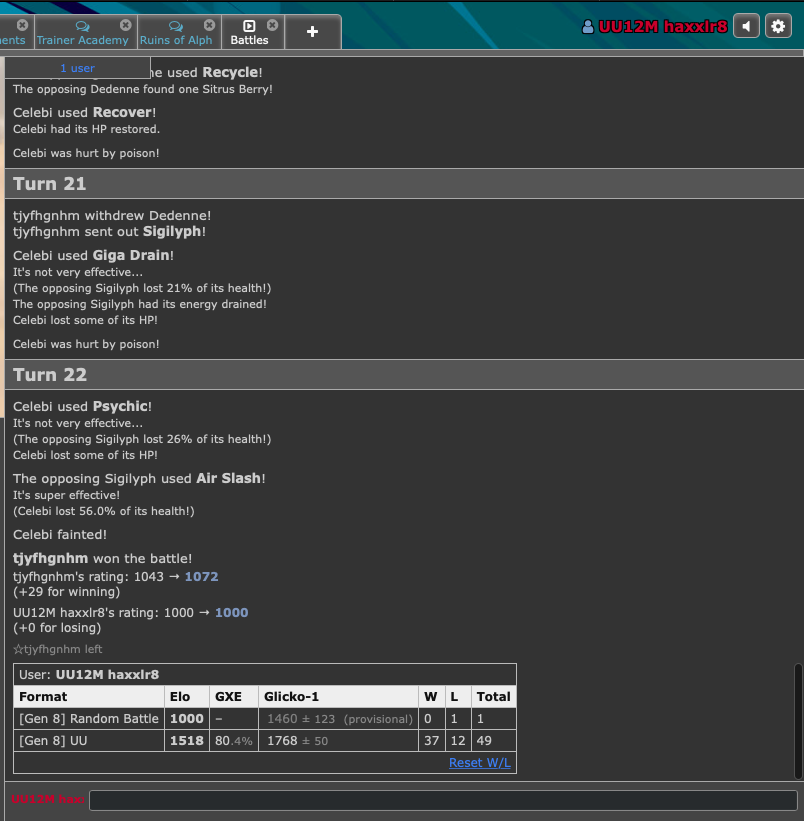Screen dimensions: 804x821
Task: Close the Battles tab
Action: pyautogui.click(x=272, y=25)
